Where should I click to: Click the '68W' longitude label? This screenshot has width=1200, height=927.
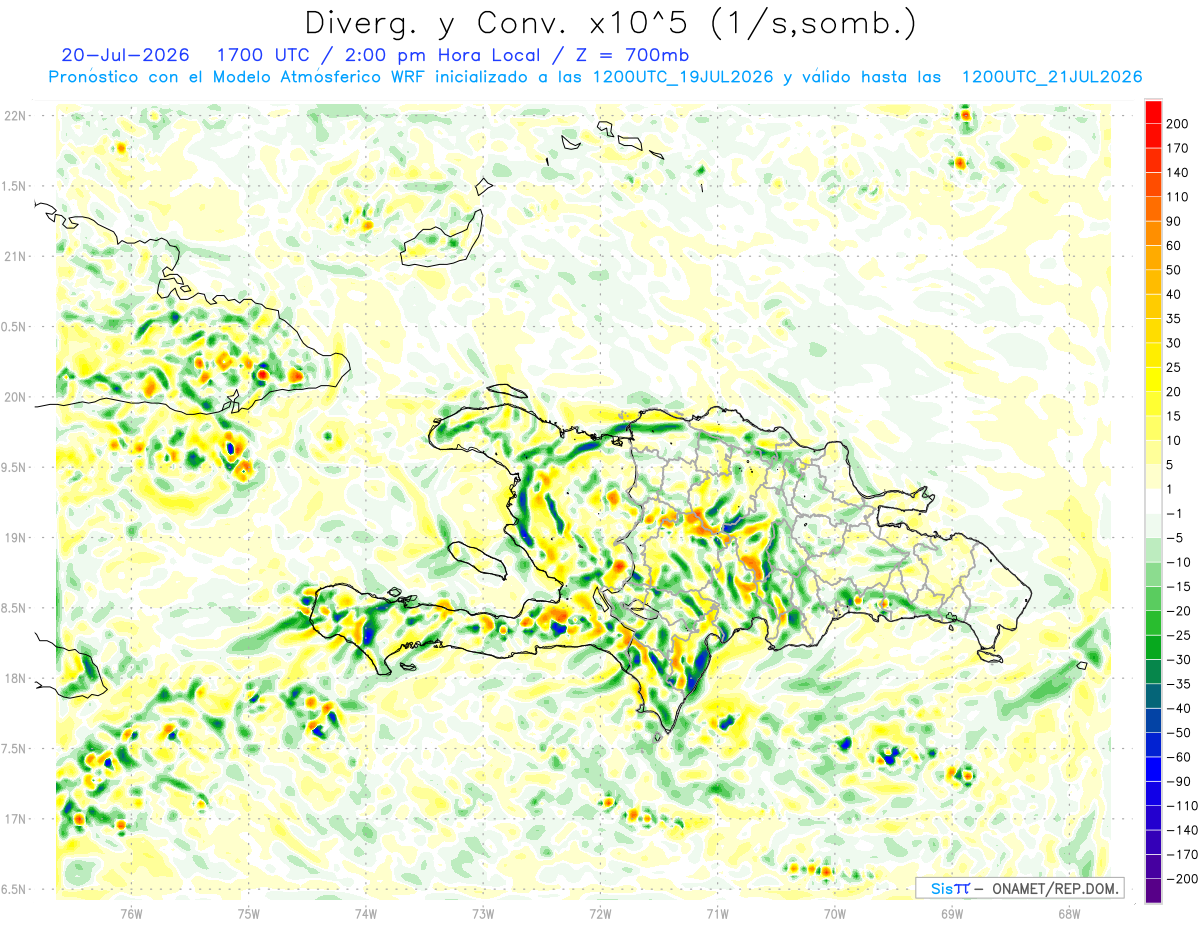[1069, 913]
